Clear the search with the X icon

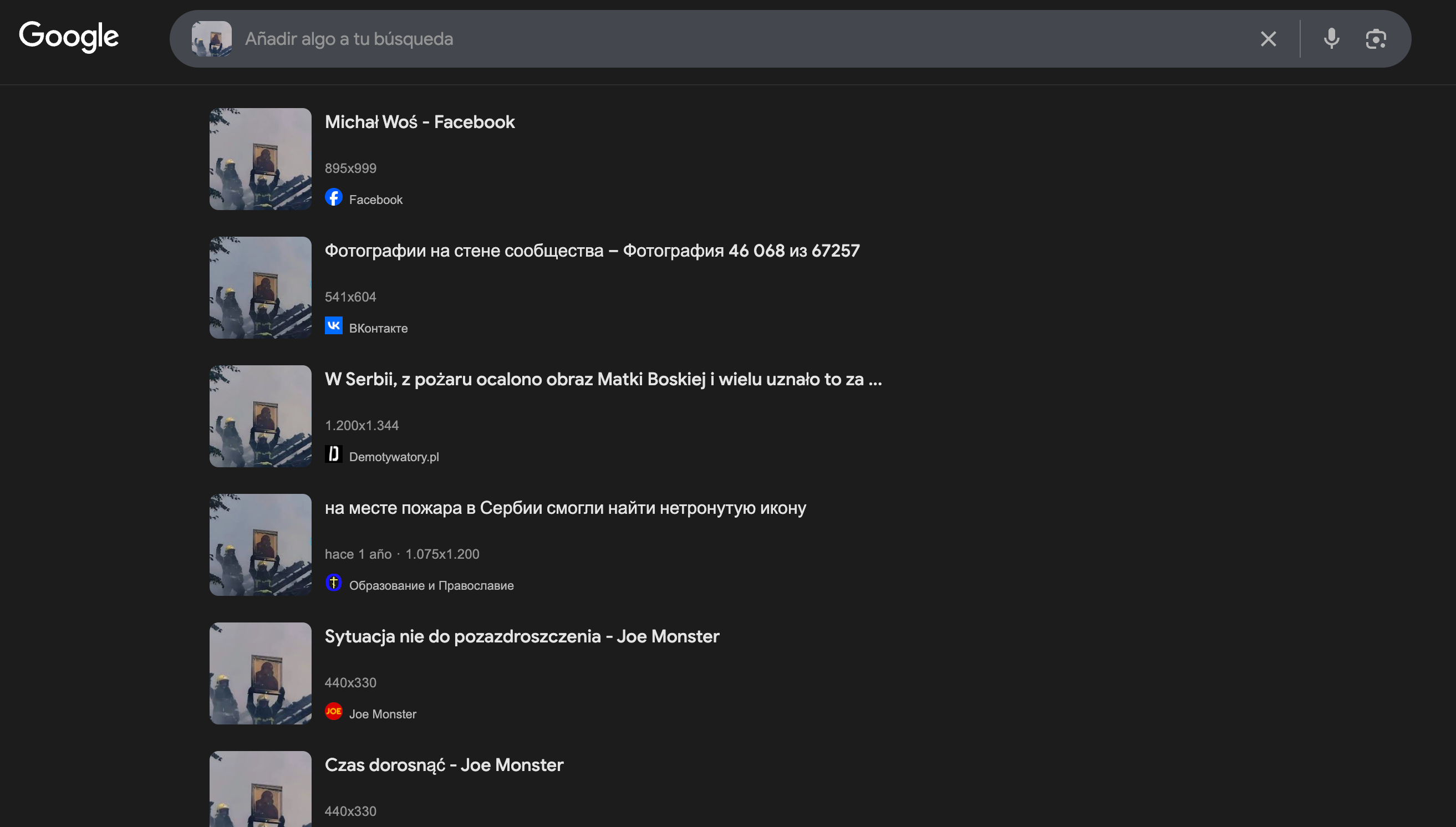coord(1268,39)
